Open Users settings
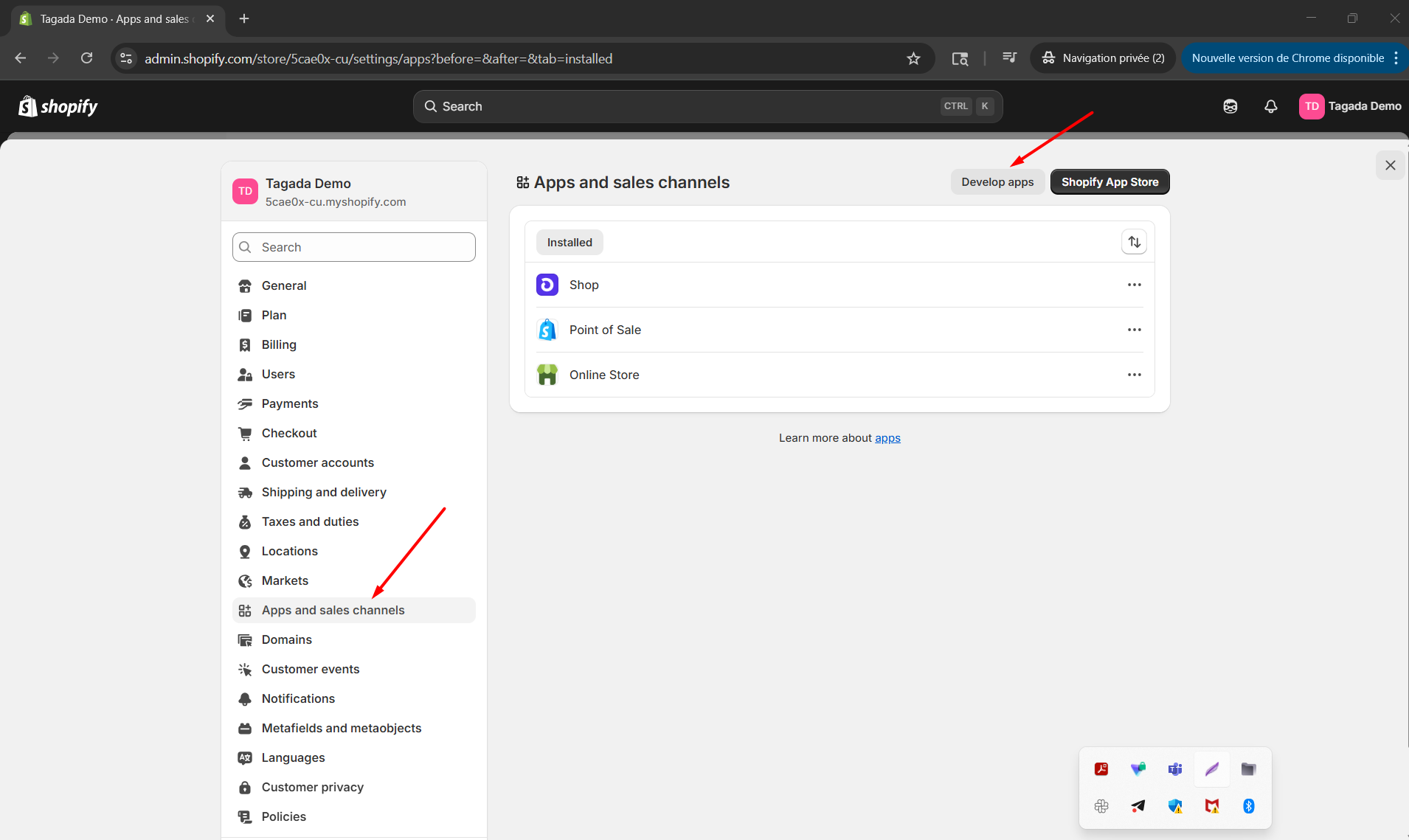Image resolution: width=1409 pixels, height=840 pixels. (x=354, y=374)
